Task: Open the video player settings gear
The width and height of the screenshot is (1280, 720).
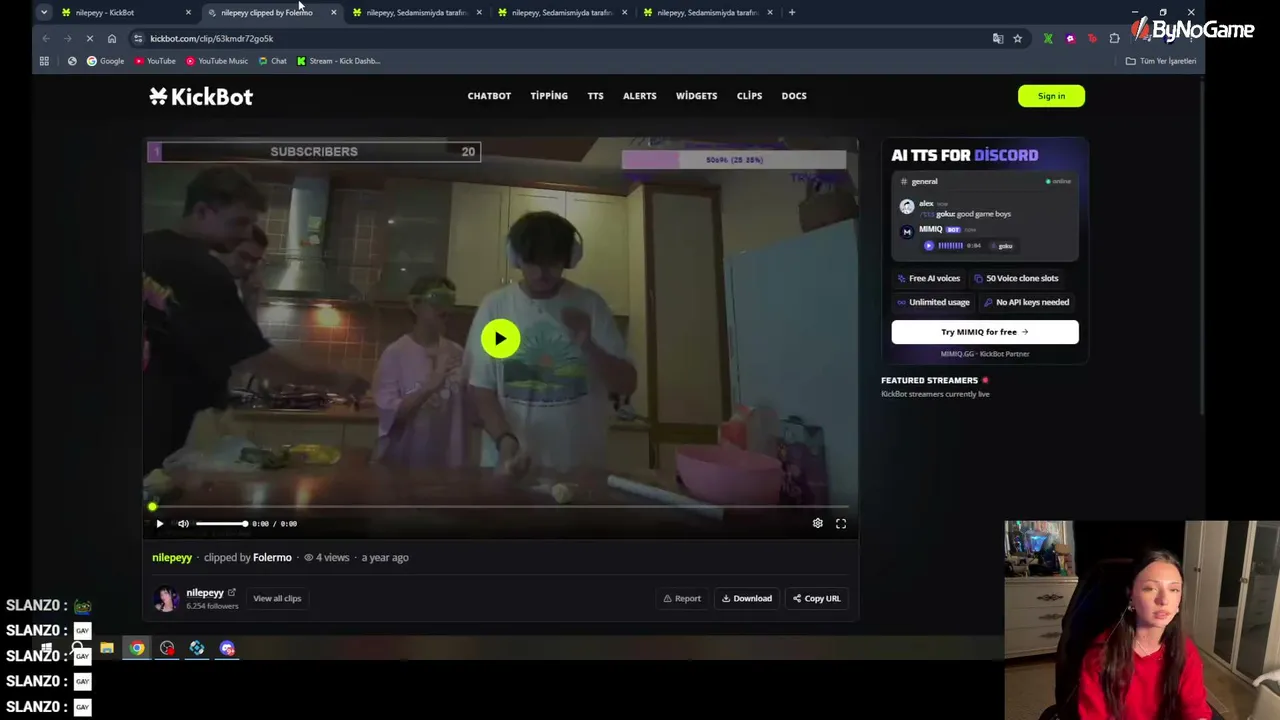Action: point(817,523)
